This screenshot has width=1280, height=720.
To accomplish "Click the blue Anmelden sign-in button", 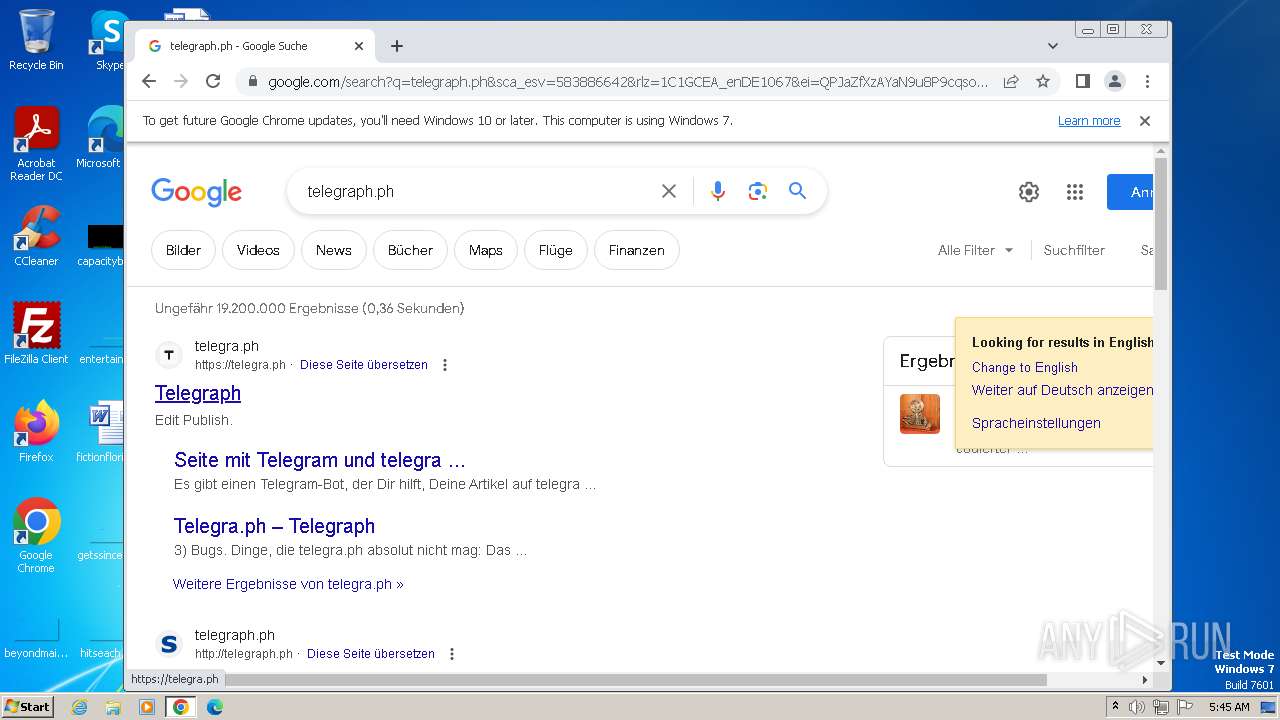I will 1130,192.
